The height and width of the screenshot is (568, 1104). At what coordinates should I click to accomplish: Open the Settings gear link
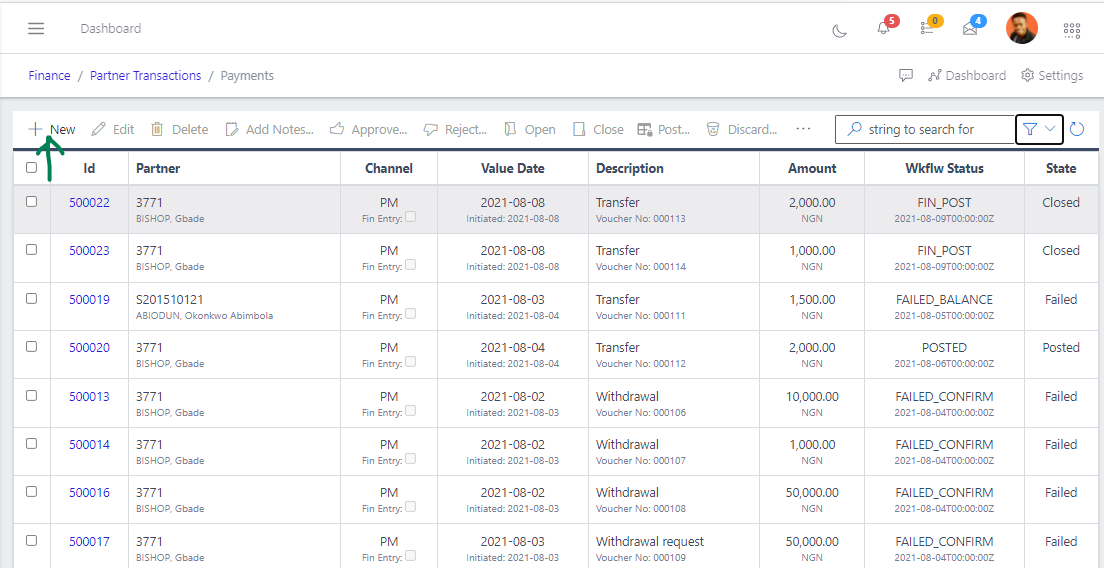(x=1052, y=75)
